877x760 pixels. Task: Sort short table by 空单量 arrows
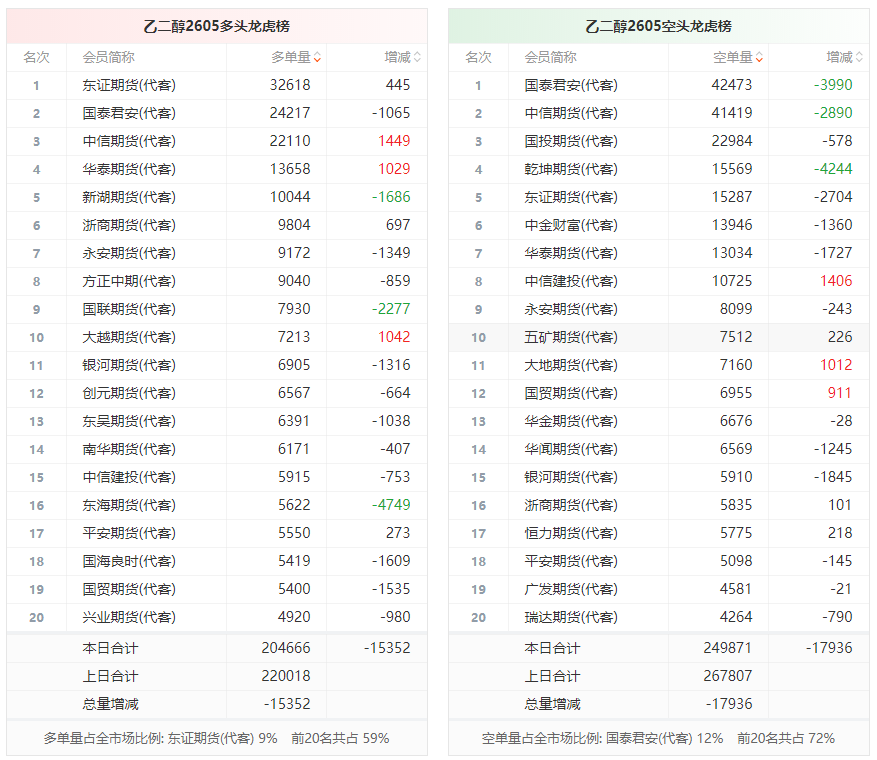[759, 58]
